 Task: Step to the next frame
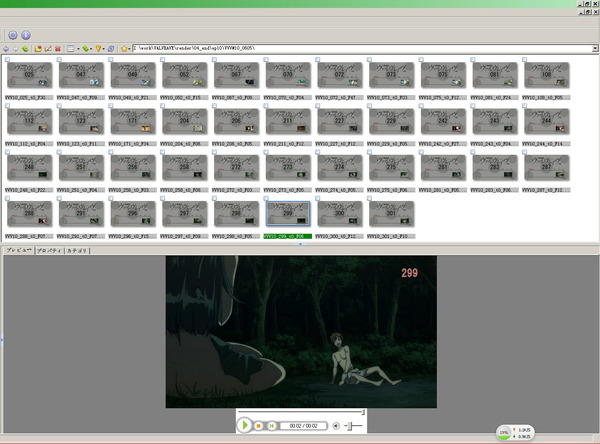point(271,426)
